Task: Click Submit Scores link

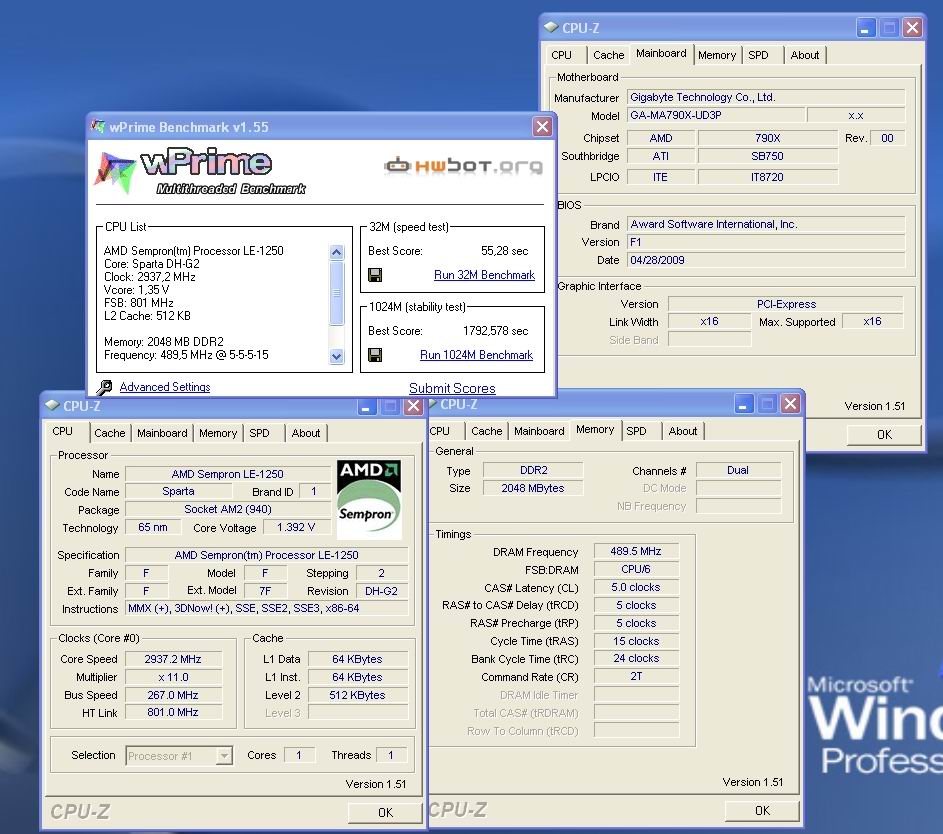Action: [x=452, y=388]
